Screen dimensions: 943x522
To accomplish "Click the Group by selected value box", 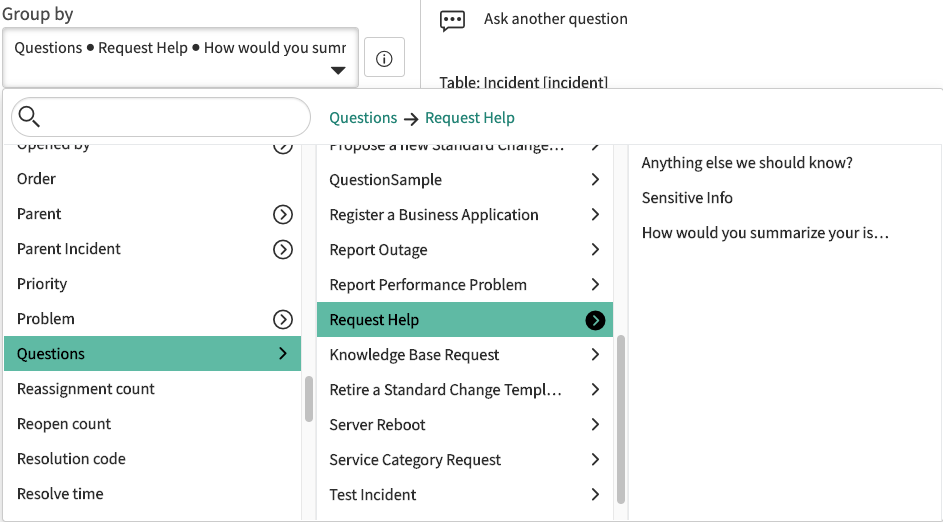I will tap(180, 57).
